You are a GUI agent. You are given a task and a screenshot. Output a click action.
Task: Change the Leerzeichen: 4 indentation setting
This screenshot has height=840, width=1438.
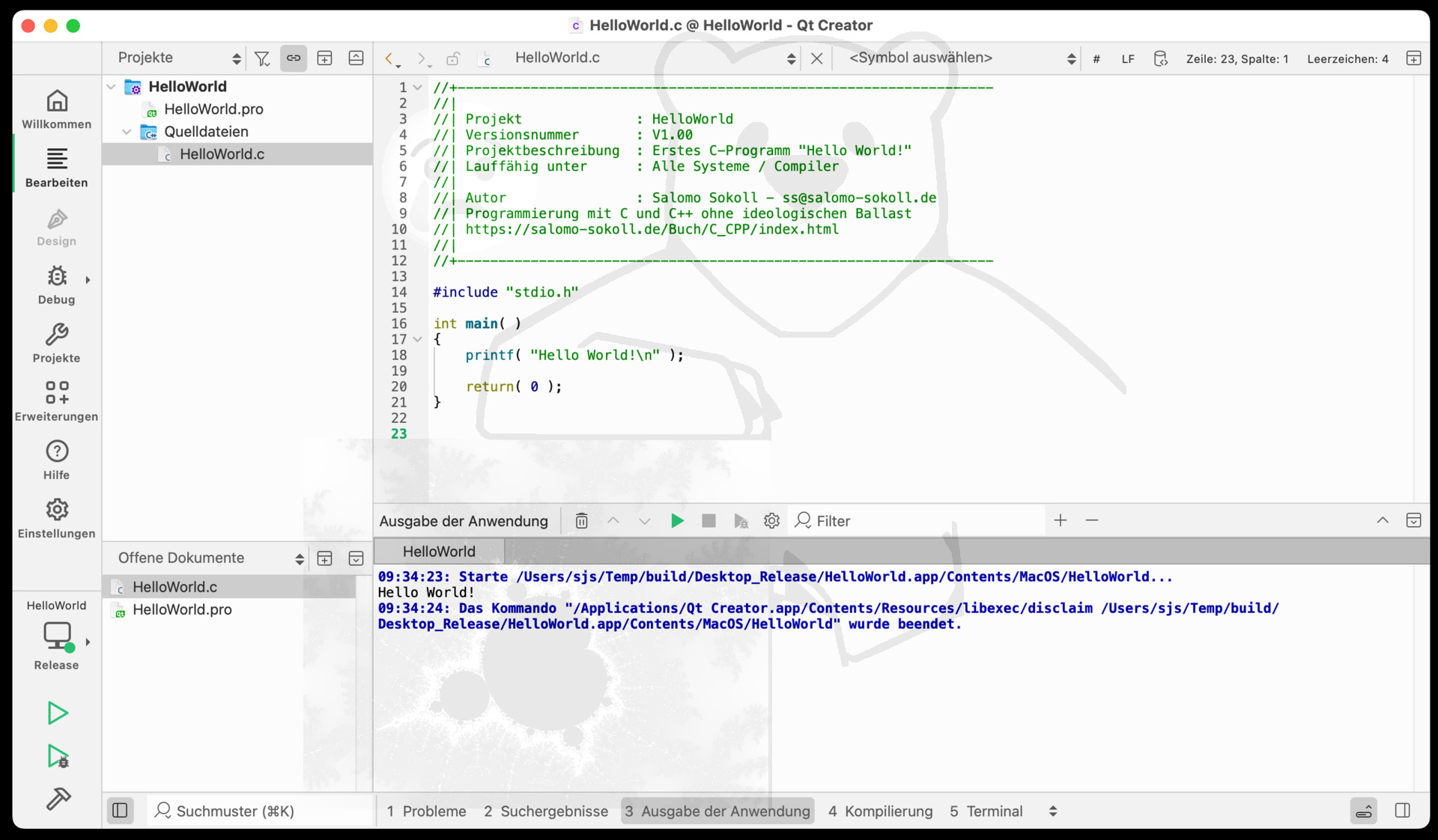(1347, 59)
